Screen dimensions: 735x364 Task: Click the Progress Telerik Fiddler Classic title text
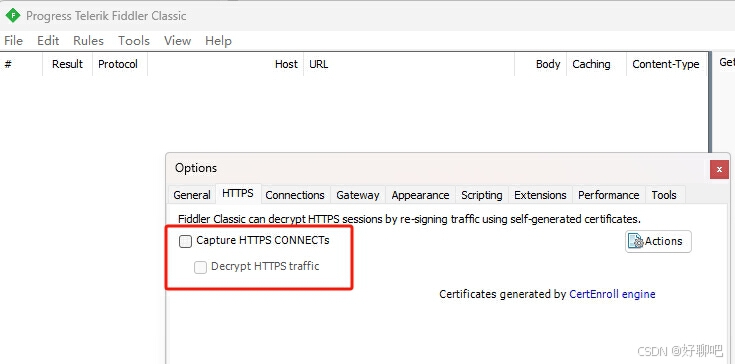(106, 16)
